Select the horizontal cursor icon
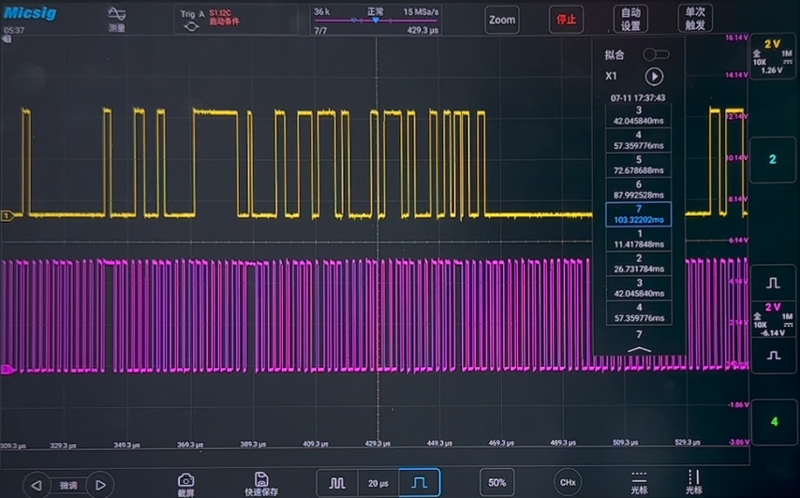Image resolution: width=800 pixels, height=498 pixels. coord(638,483)
